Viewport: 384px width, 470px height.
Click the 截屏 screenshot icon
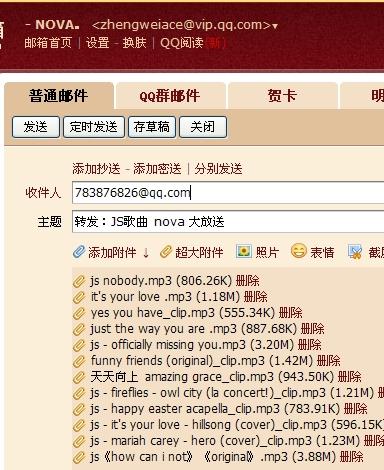point(355,252)
